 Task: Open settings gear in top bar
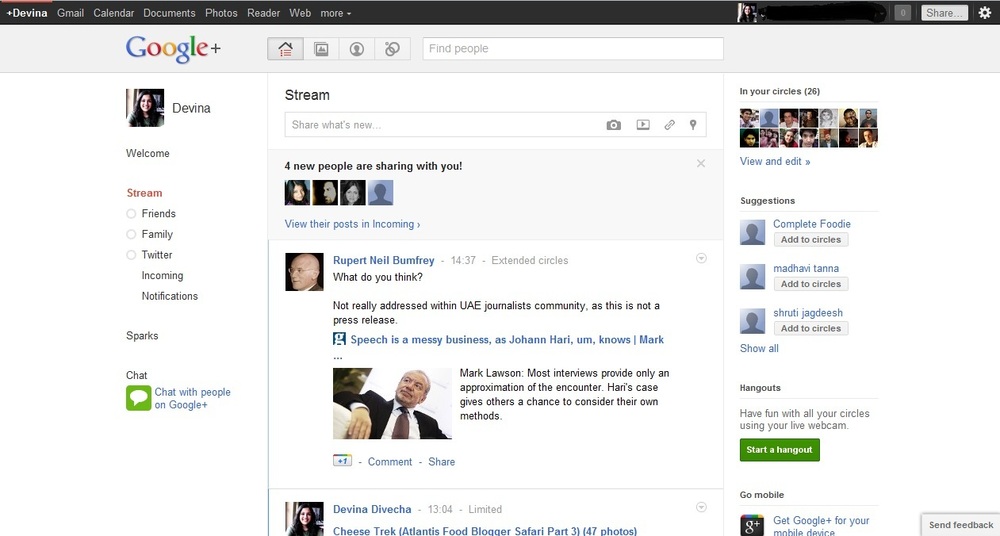[985, 13]
